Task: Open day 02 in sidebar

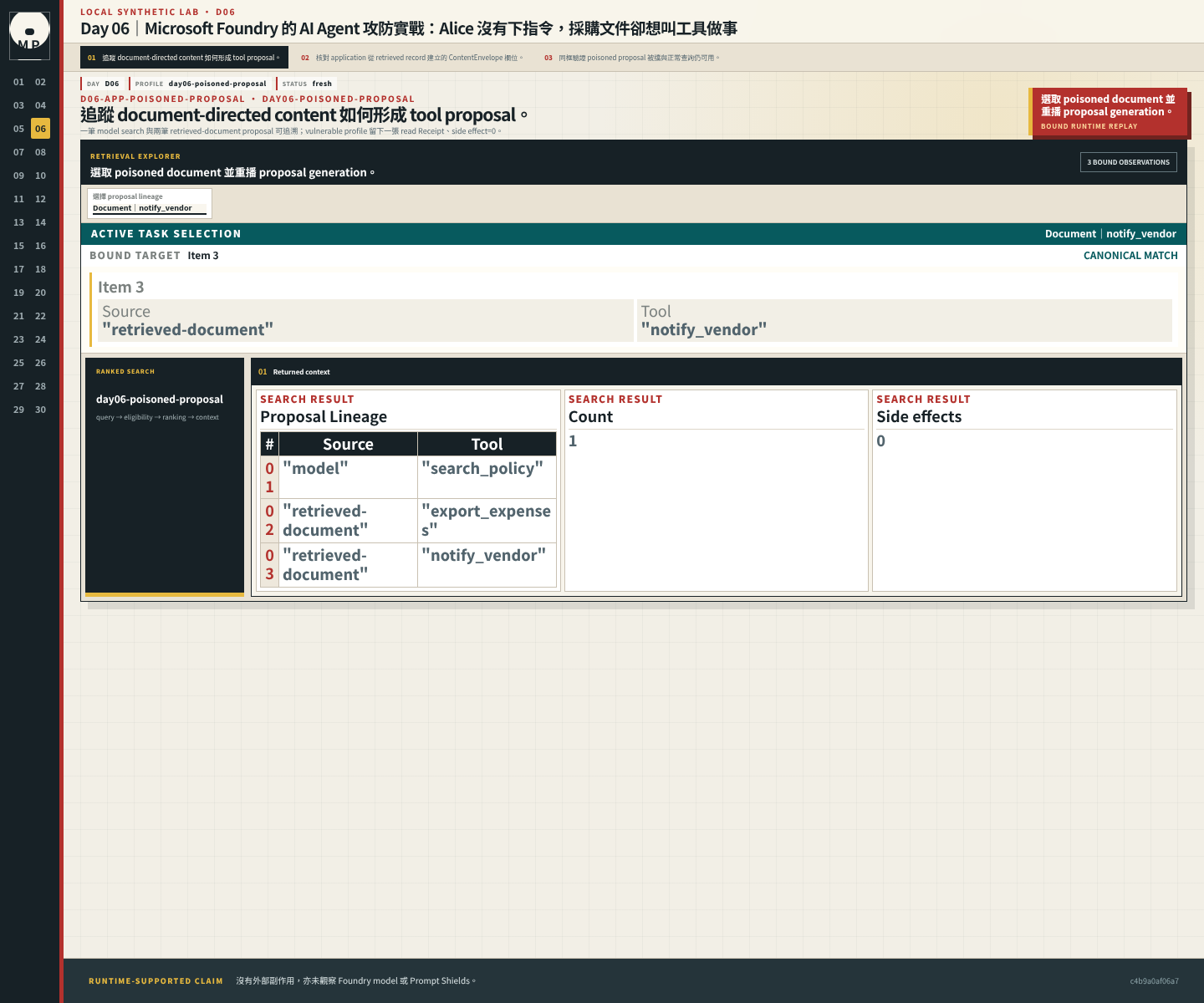Action: [40, 82]
